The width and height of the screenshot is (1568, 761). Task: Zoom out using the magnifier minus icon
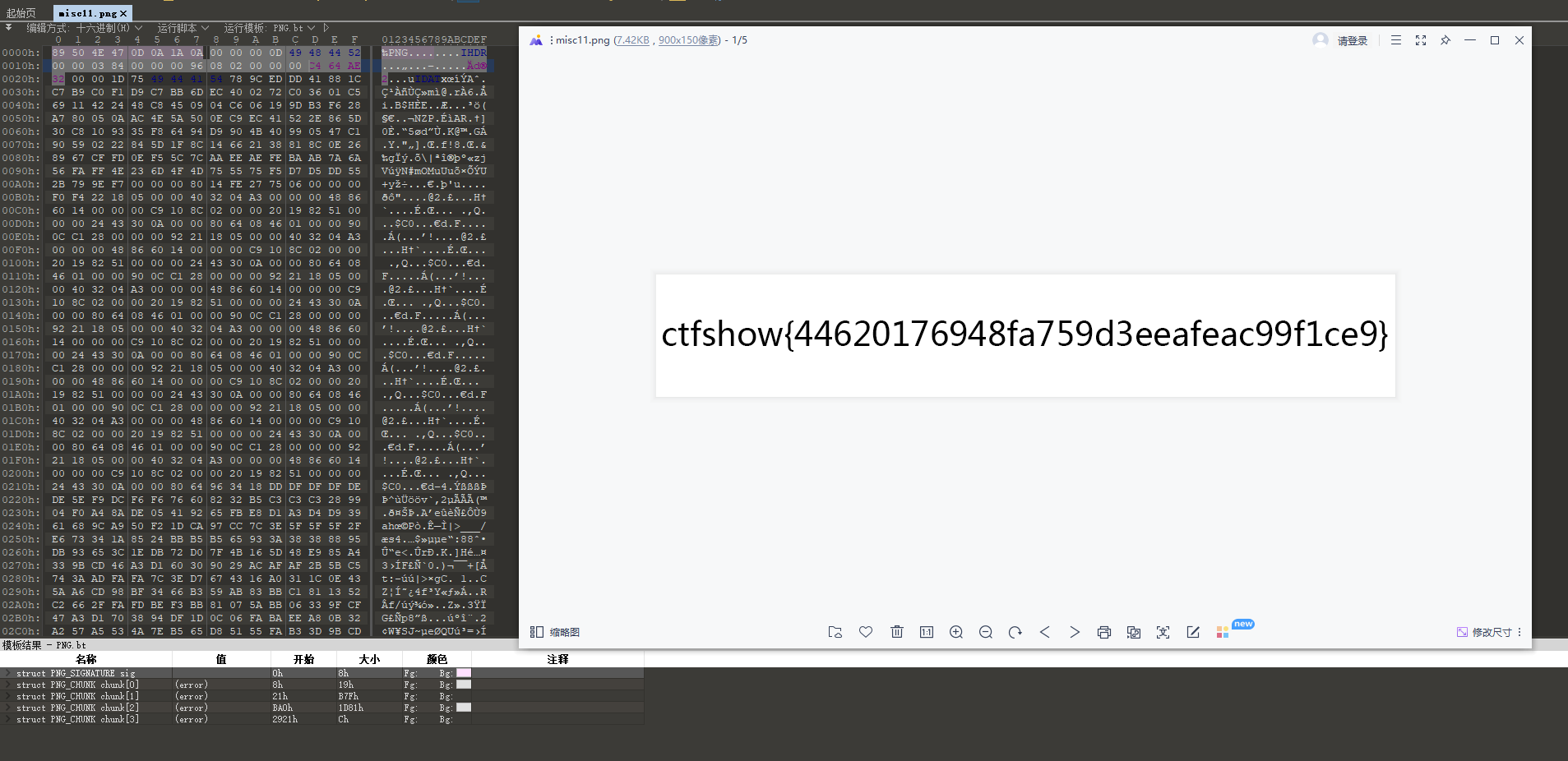pyautogui.click(x=986, y=632)
